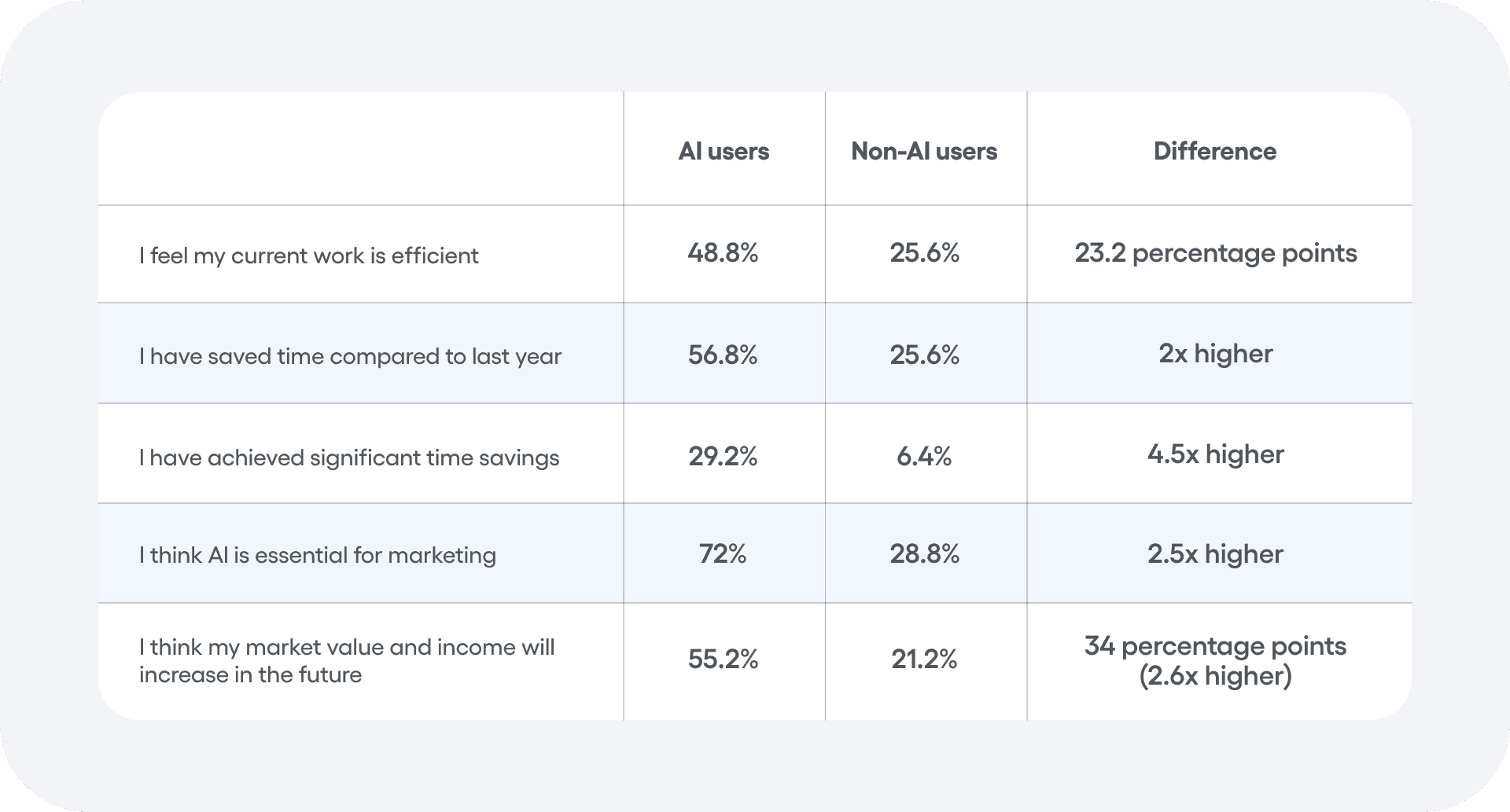Select the market value and income row label
This screenshot has width=1510, height=812.
pos(347,660)
